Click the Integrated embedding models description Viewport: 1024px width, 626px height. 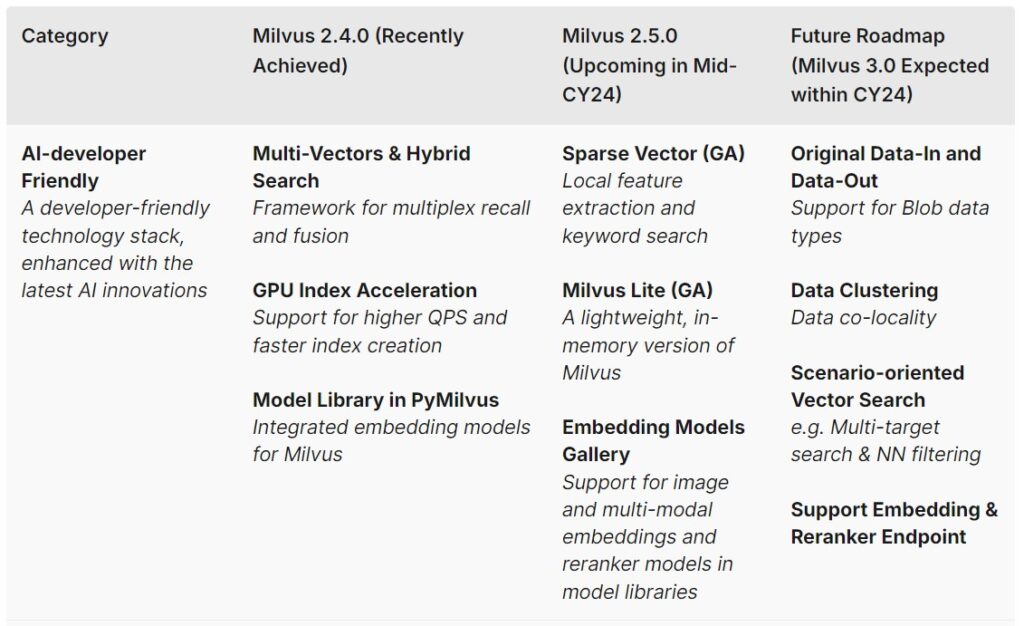(x=391, y=441)
